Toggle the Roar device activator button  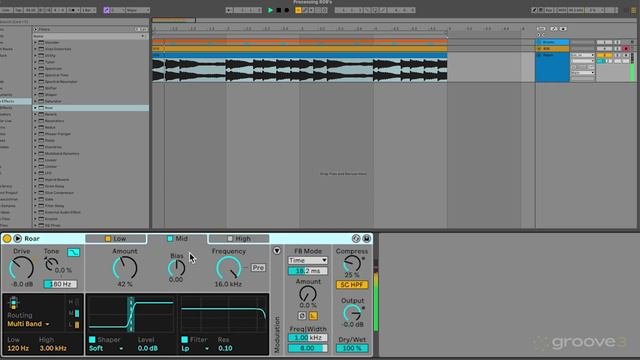pyautogui.click(x=7, y=238)
